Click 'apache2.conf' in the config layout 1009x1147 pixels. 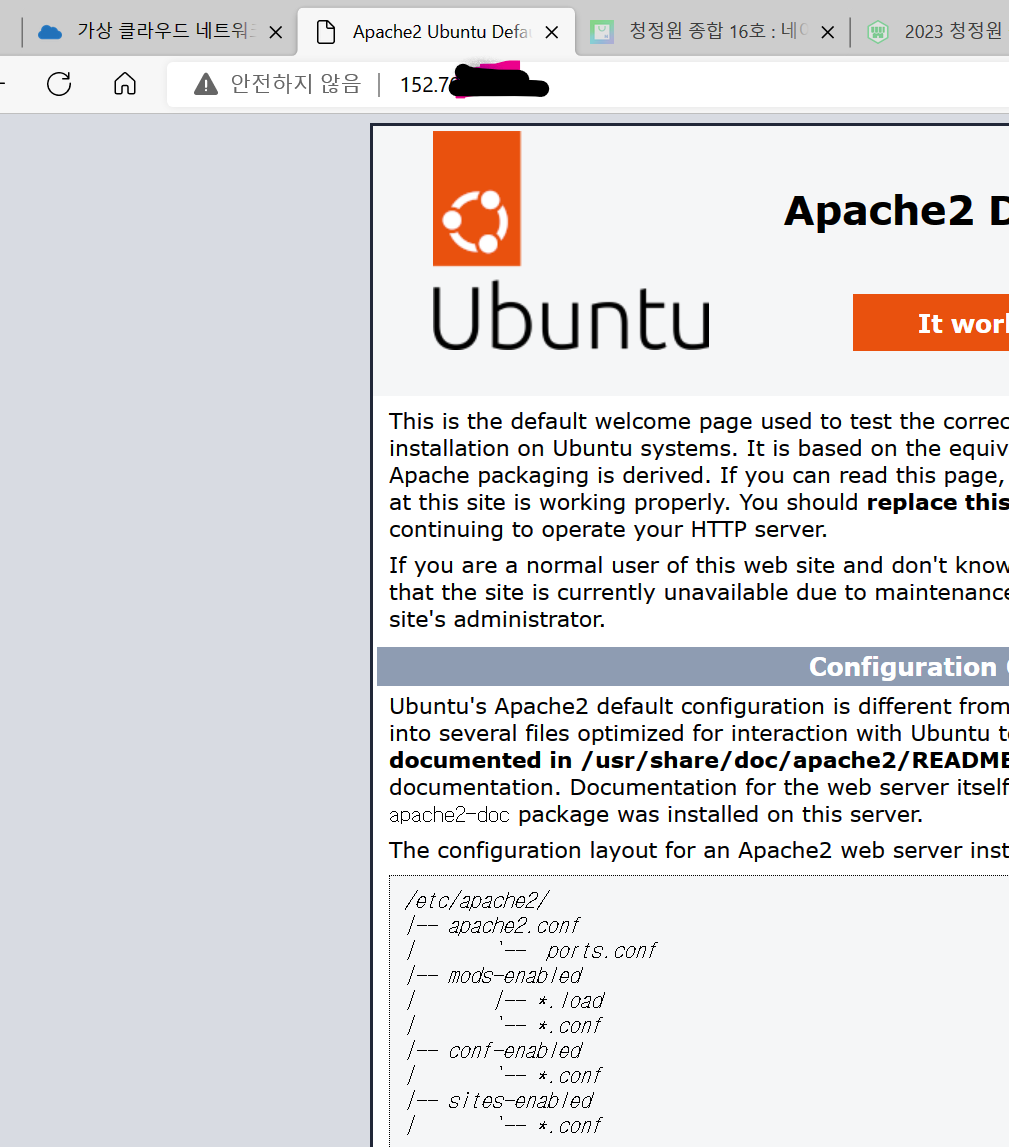point(513,926)
